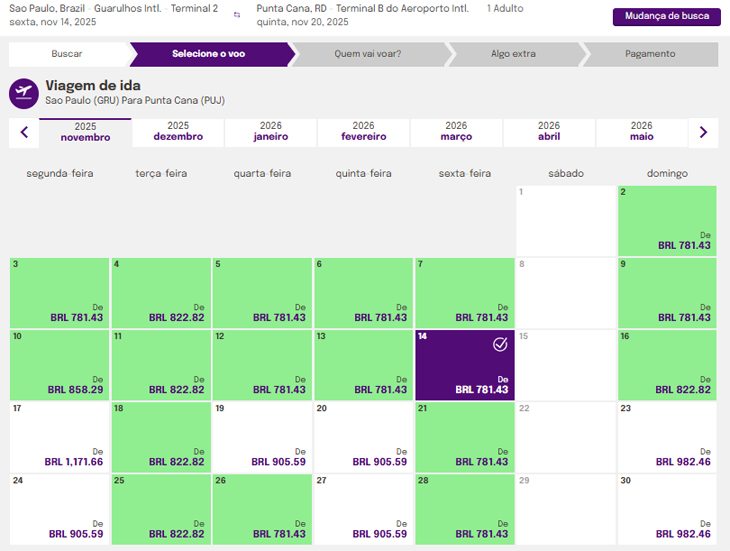Click the selected November 14 date cell
Screen dimensions: 730x551
tap(465, 365)
